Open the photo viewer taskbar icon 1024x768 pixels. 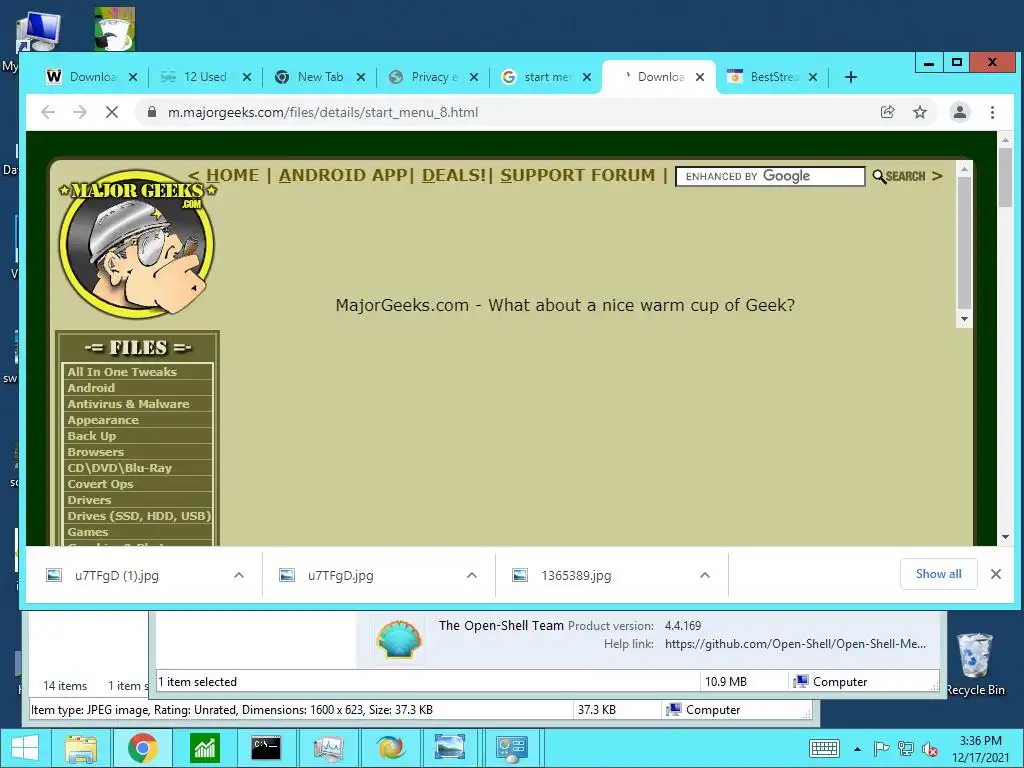point(450,748)
